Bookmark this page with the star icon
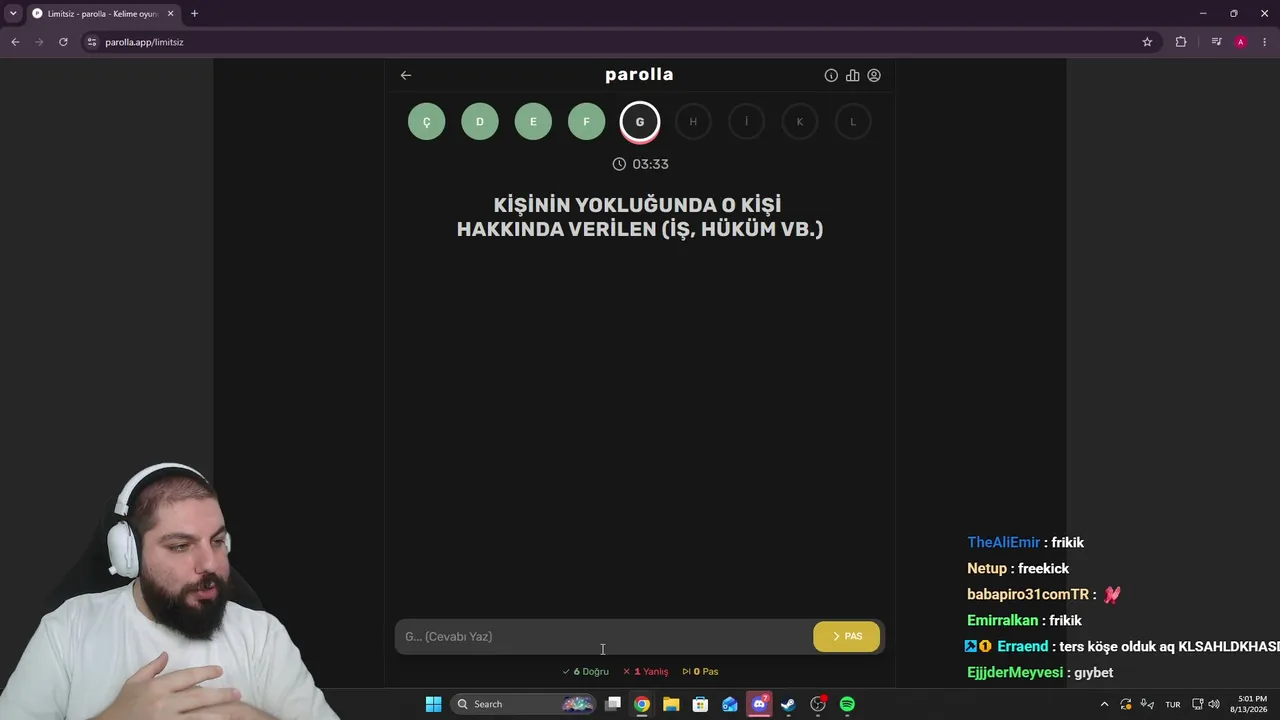Image resolution: width=1280 pixels, height=720 pixels. pos(1147,42)
